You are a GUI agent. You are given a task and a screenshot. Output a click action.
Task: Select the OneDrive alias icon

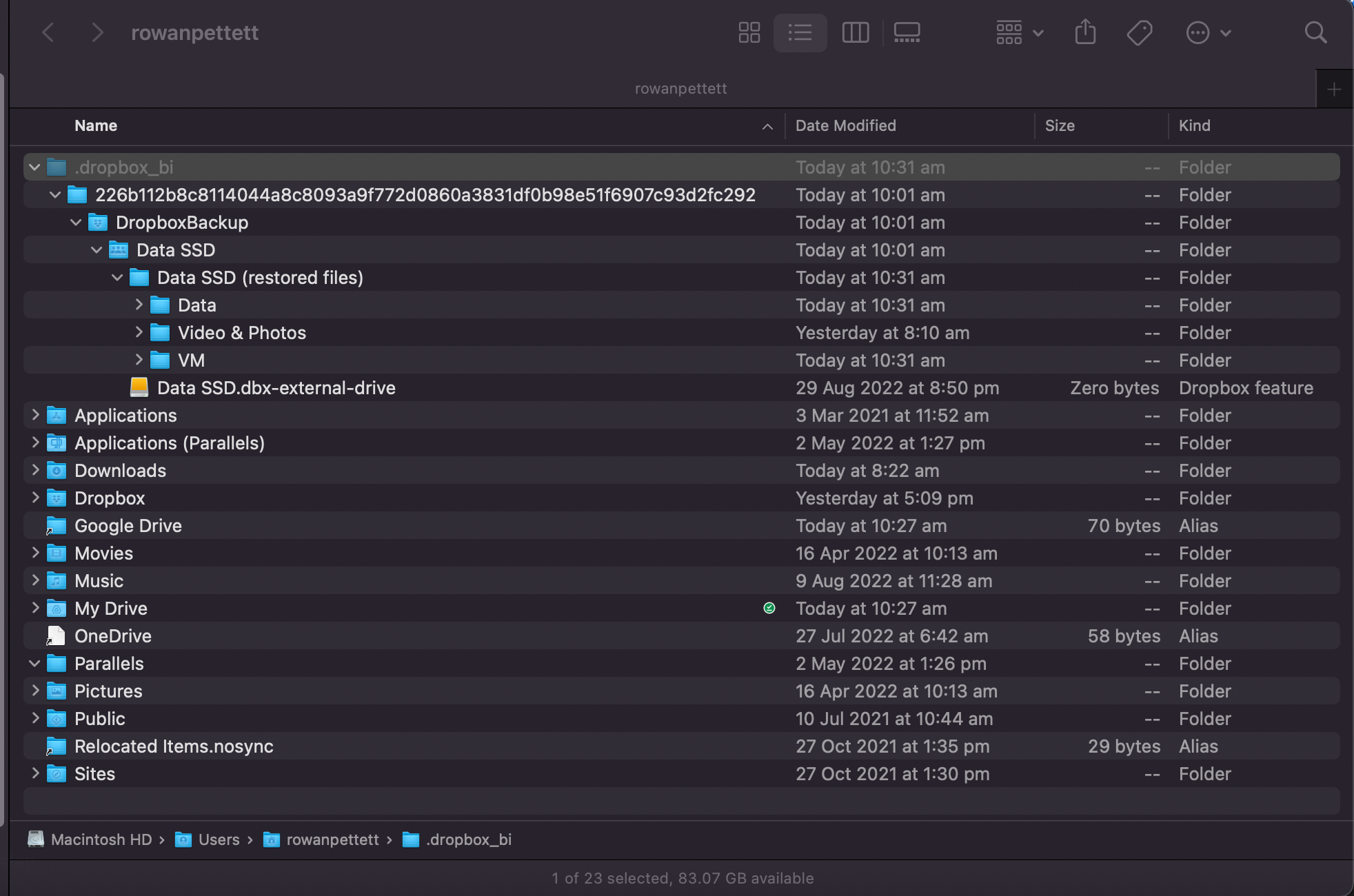tap(56, 635)
